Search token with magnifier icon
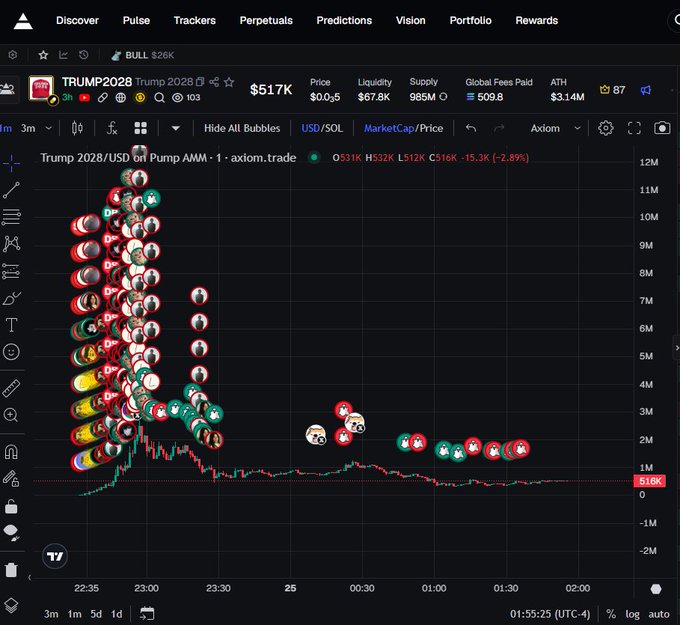The height and width of the screenshot is (625, 680). click(159, 98)
